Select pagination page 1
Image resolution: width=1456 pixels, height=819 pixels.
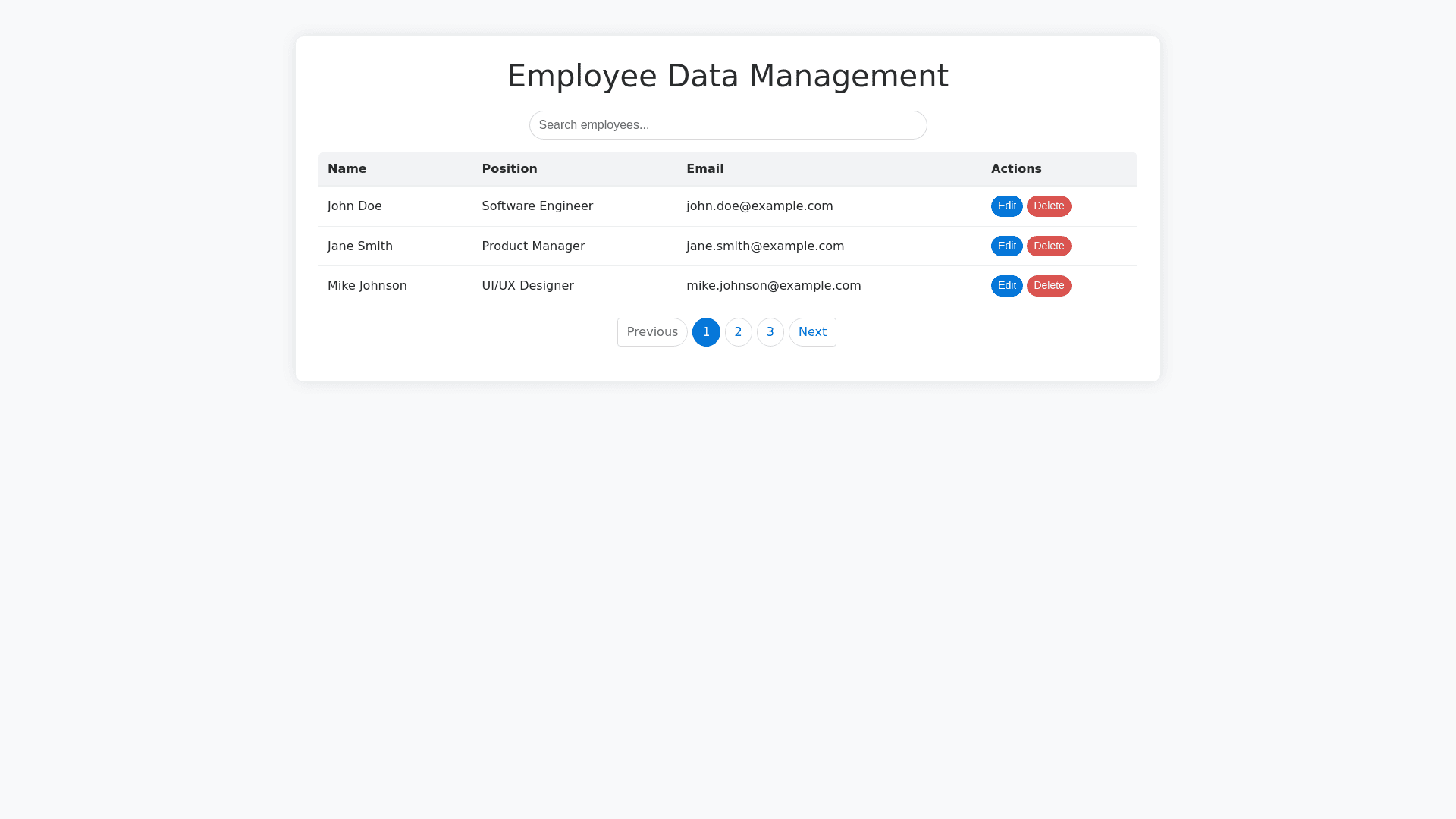coord(705,332)
